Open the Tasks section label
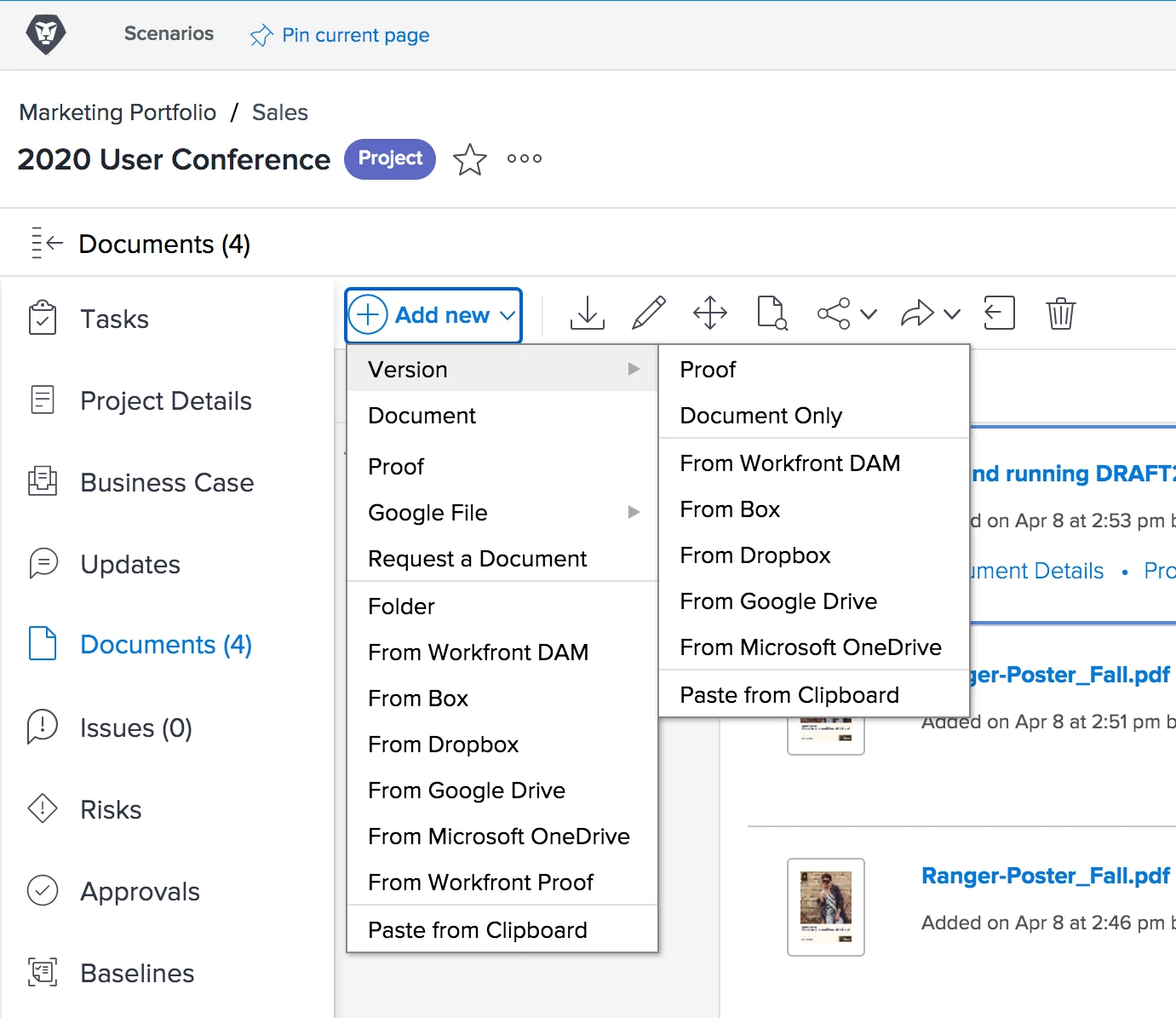 click(x=114, y=319)
